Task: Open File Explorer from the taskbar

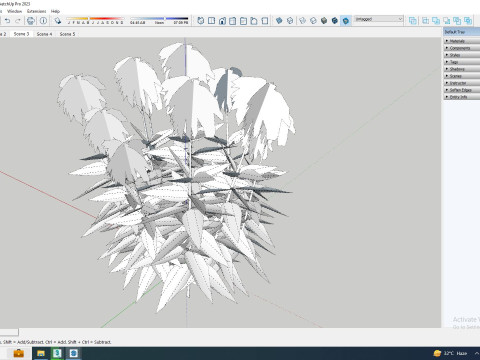Action: click(x=41, y=353)
